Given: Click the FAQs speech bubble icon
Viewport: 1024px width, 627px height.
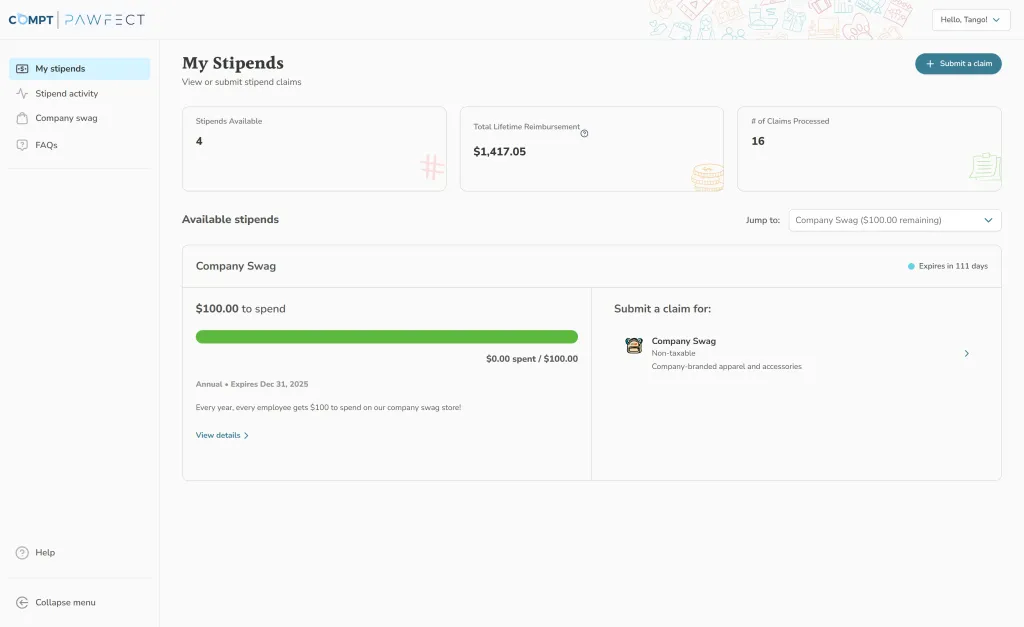Looking at the screenshot, I should 22,144.
